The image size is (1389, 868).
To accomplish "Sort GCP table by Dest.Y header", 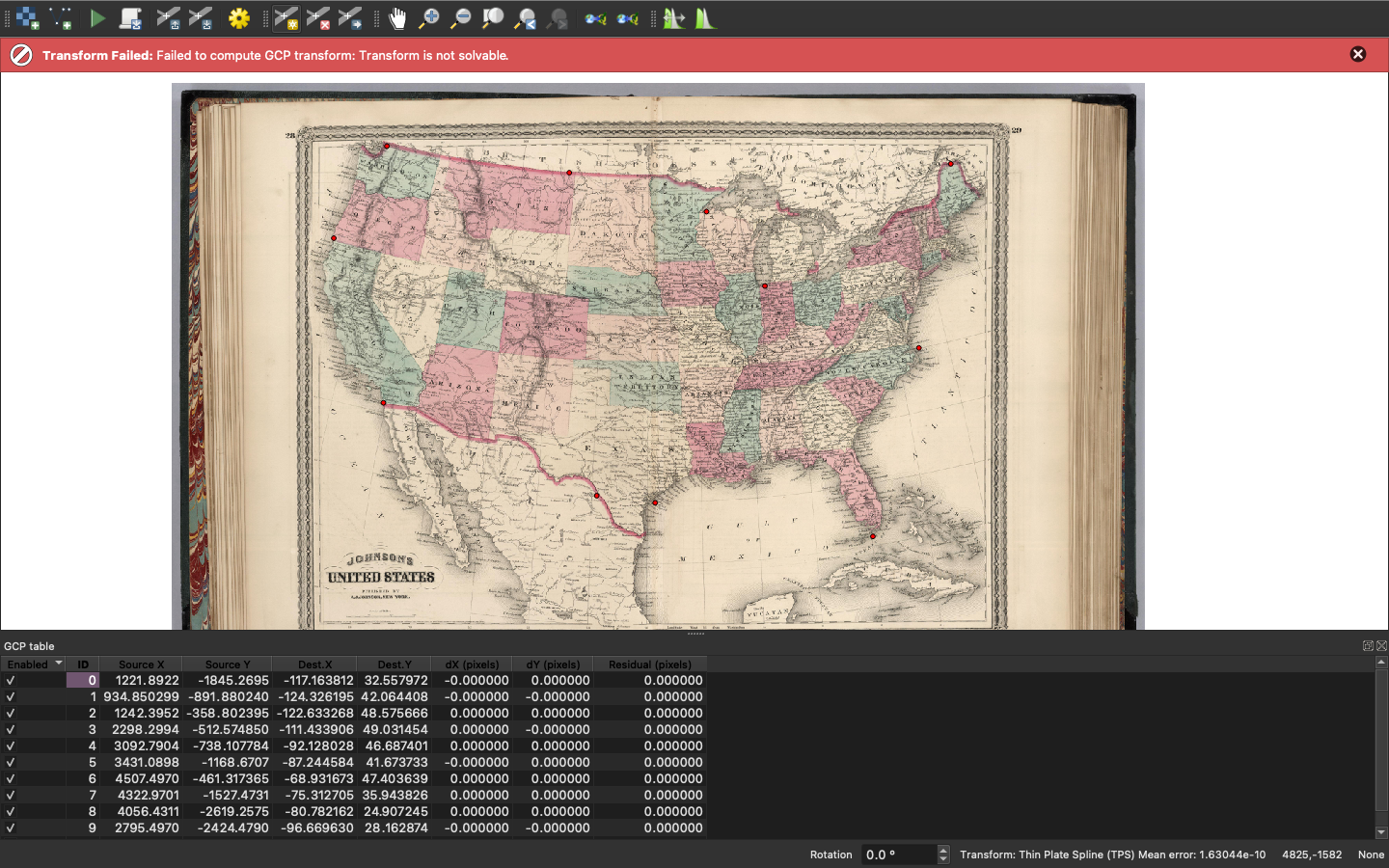I will (395, 665).
